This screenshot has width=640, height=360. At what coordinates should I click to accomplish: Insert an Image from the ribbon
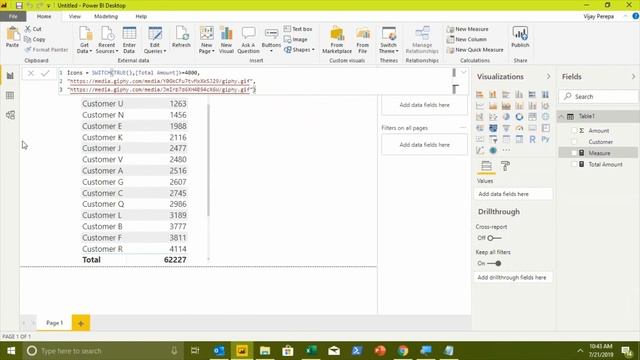pyautogui.click(x=296, y=40)
